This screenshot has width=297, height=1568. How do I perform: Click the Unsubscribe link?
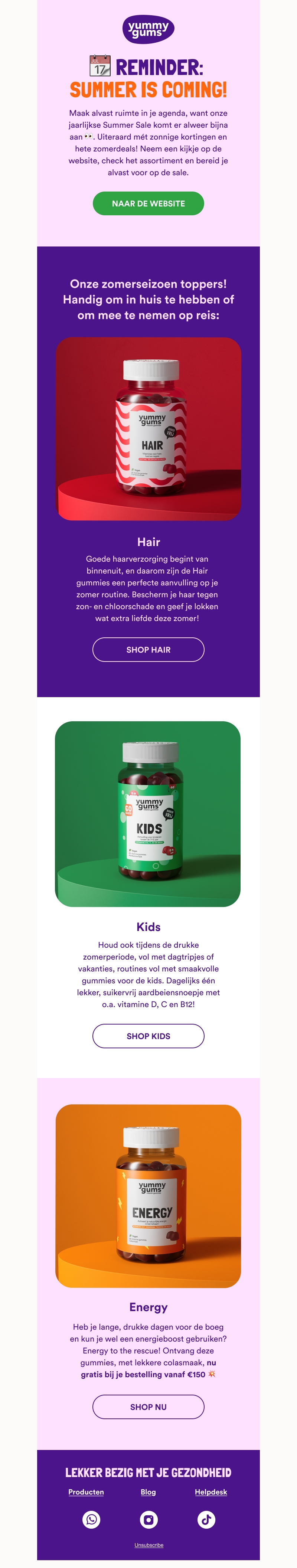pos(148,1545)
